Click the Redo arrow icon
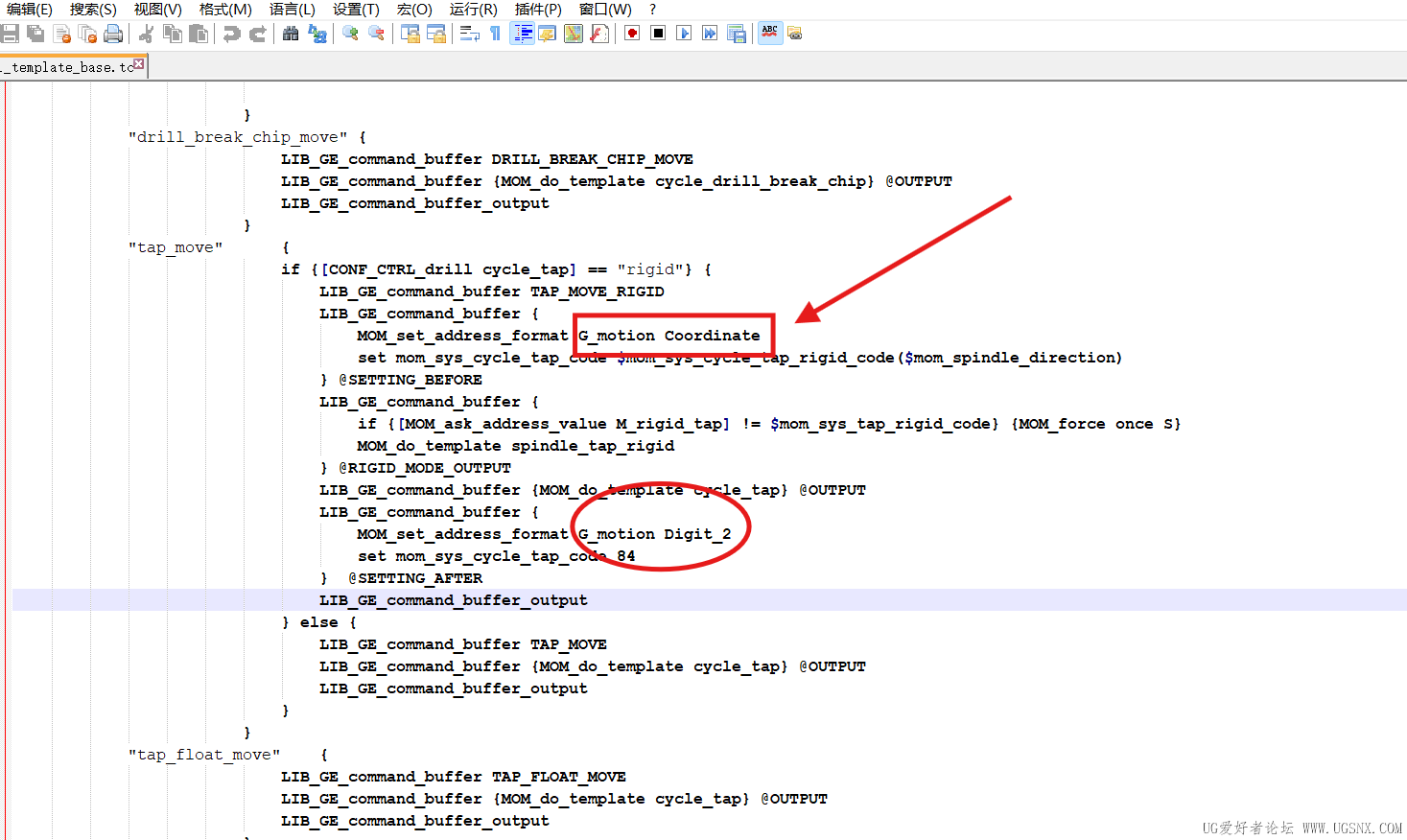The image size is (1407, 840). [x=257, y=35]
